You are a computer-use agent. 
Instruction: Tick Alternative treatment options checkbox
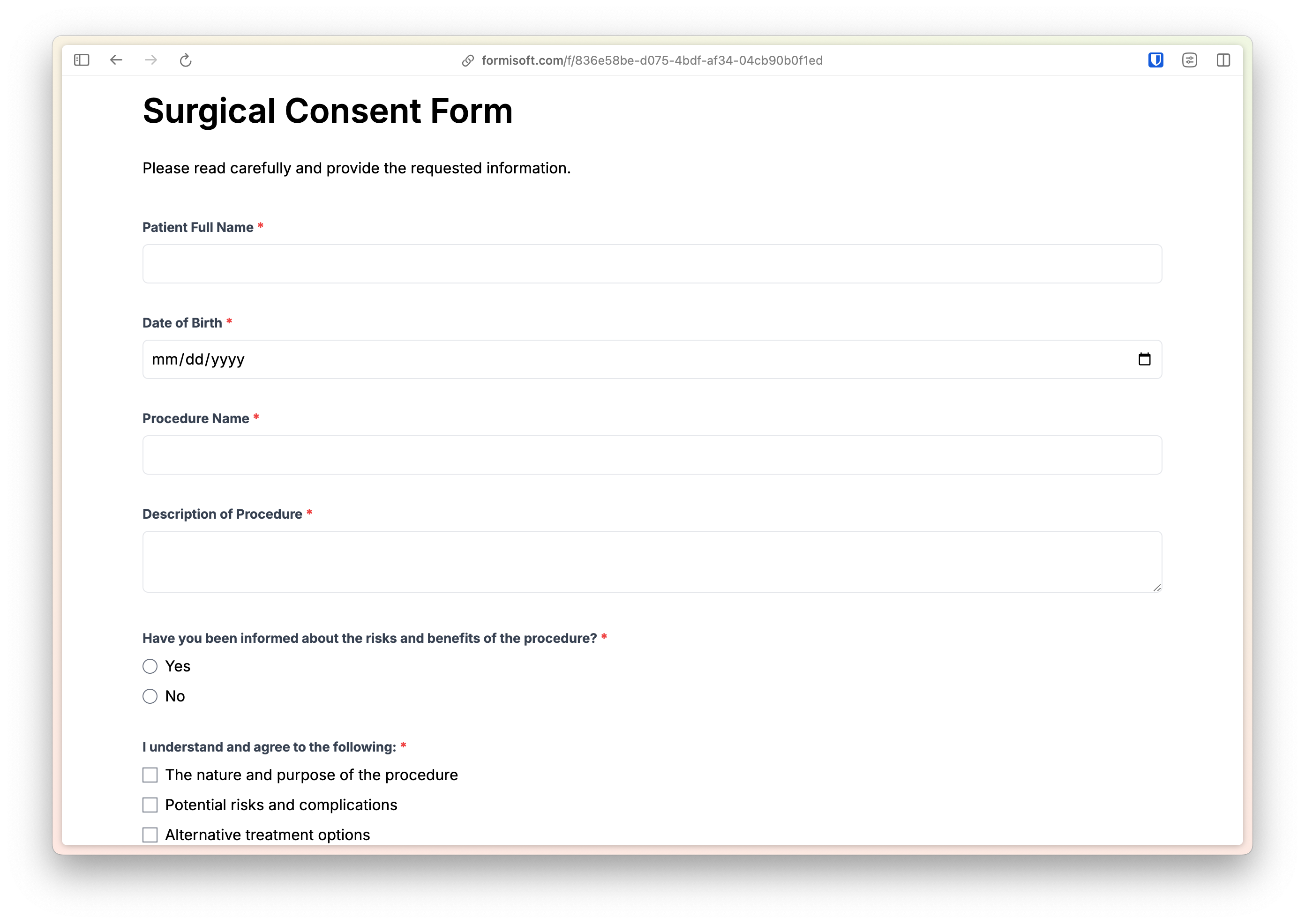(x=150, y=835)
